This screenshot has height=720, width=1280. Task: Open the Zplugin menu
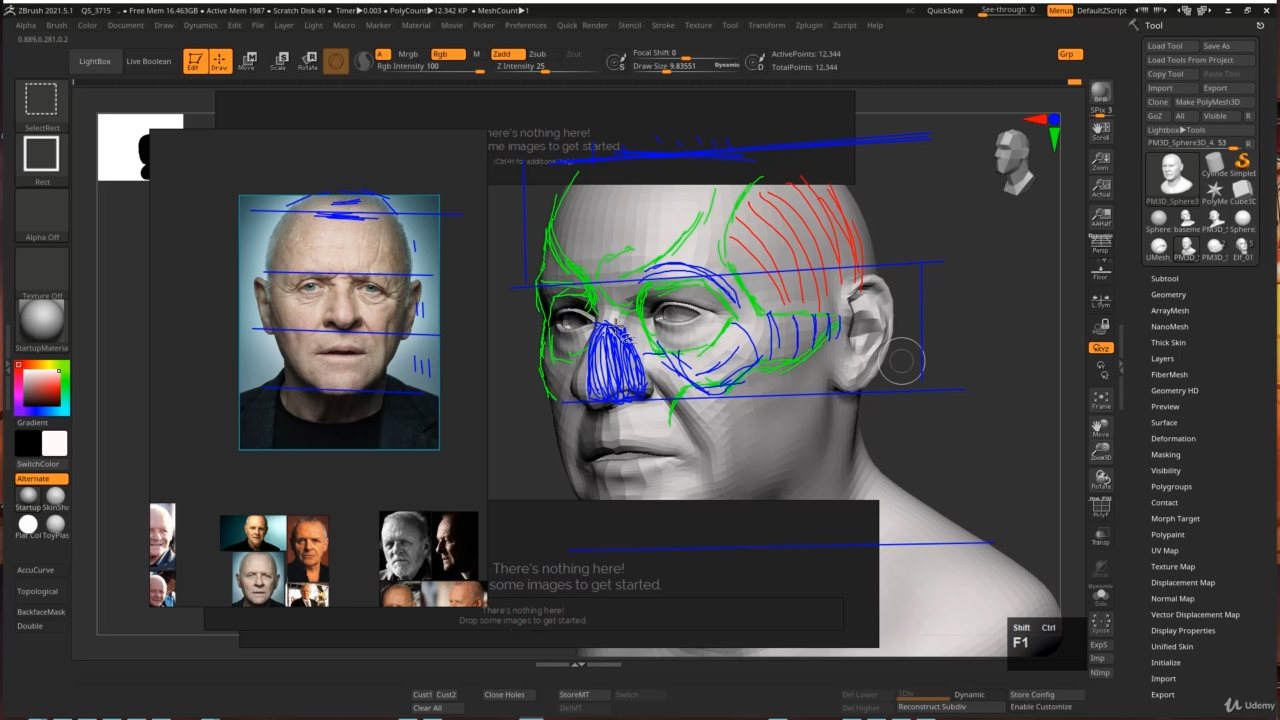coord(808,25)
